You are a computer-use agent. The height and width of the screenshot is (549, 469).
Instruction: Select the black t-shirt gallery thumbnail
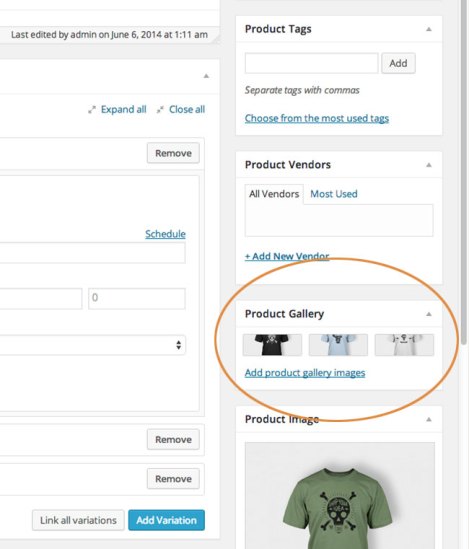coord(272,345)
